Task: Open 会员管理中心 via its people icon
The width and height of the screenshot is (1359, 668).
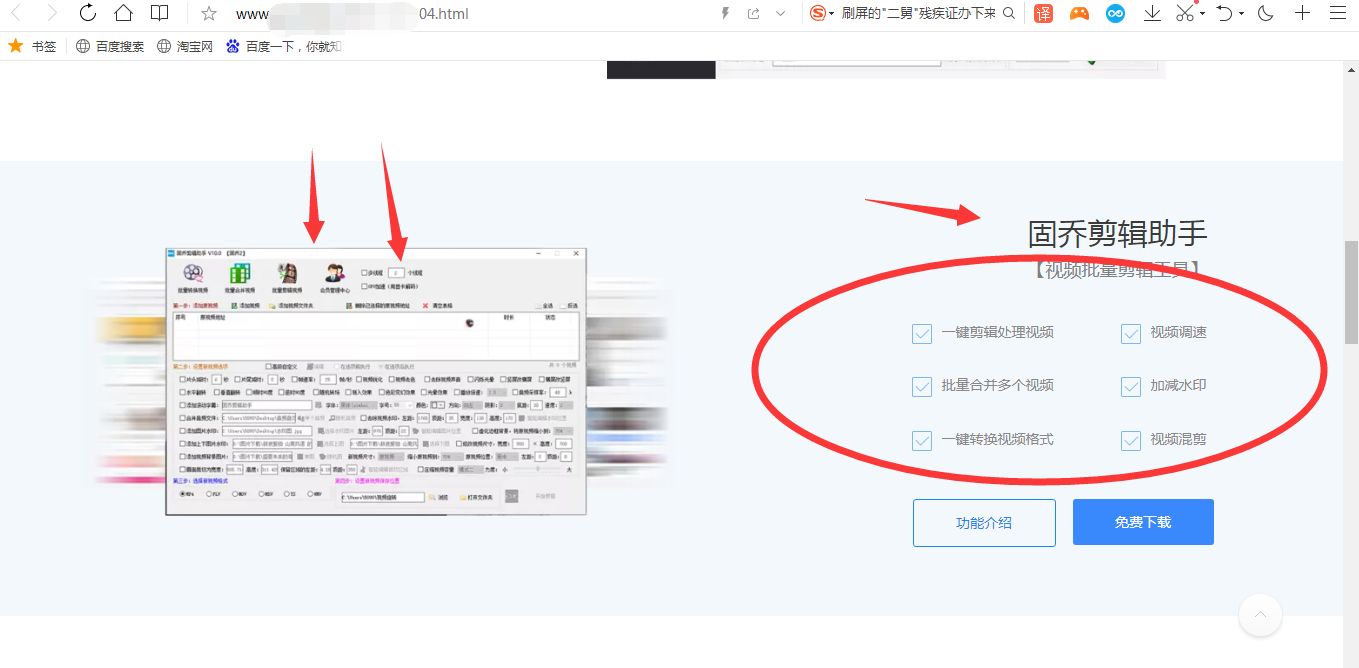Action: [x=334, y=273]
